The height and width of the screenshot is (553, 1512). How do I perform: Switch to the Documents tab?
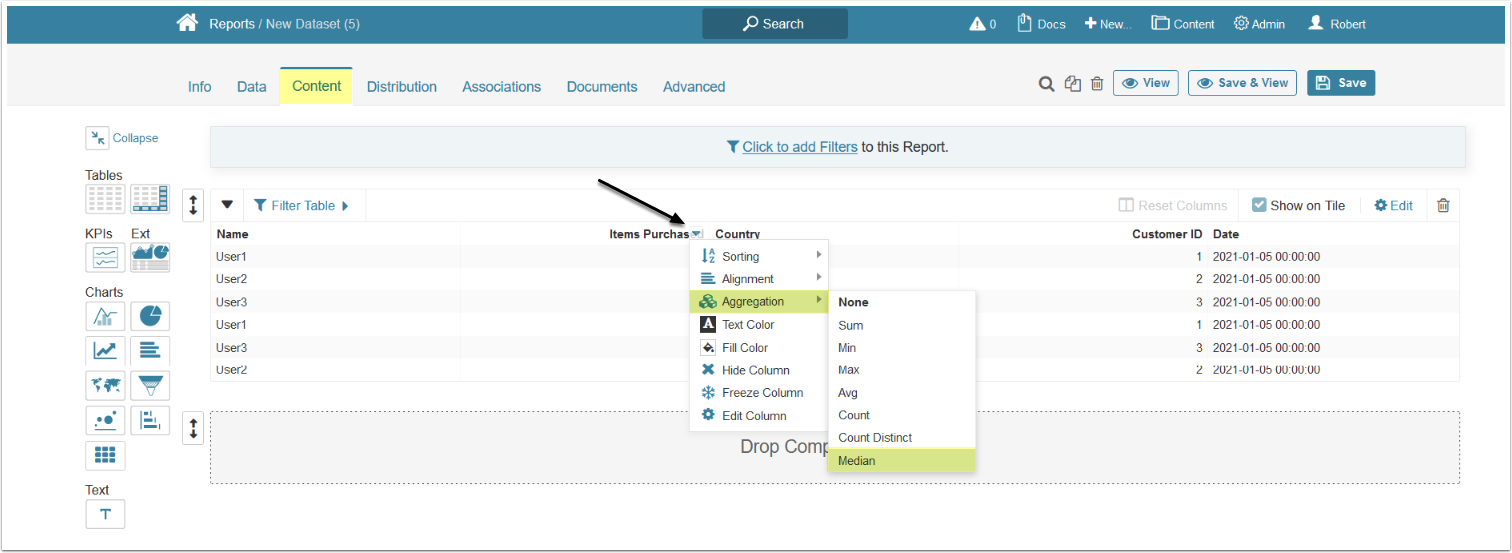(602, 87)
